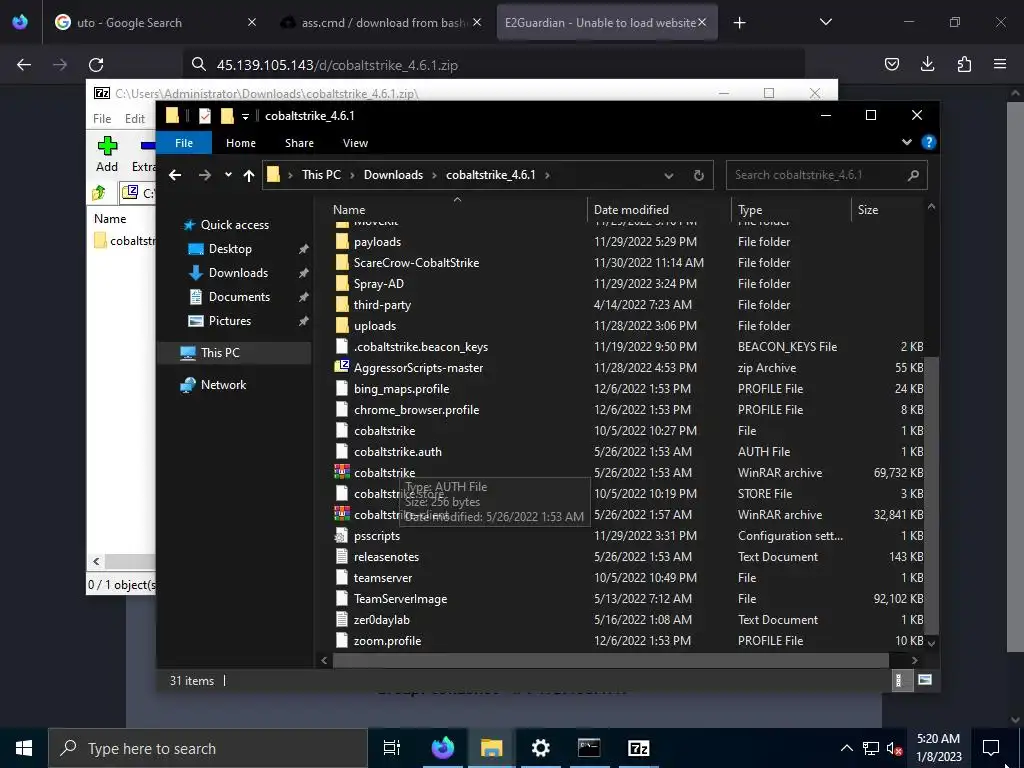Select the AggressorScripts-master zip archive
Viewport: 1024px width, 768px height.
[x=627, y=368]
